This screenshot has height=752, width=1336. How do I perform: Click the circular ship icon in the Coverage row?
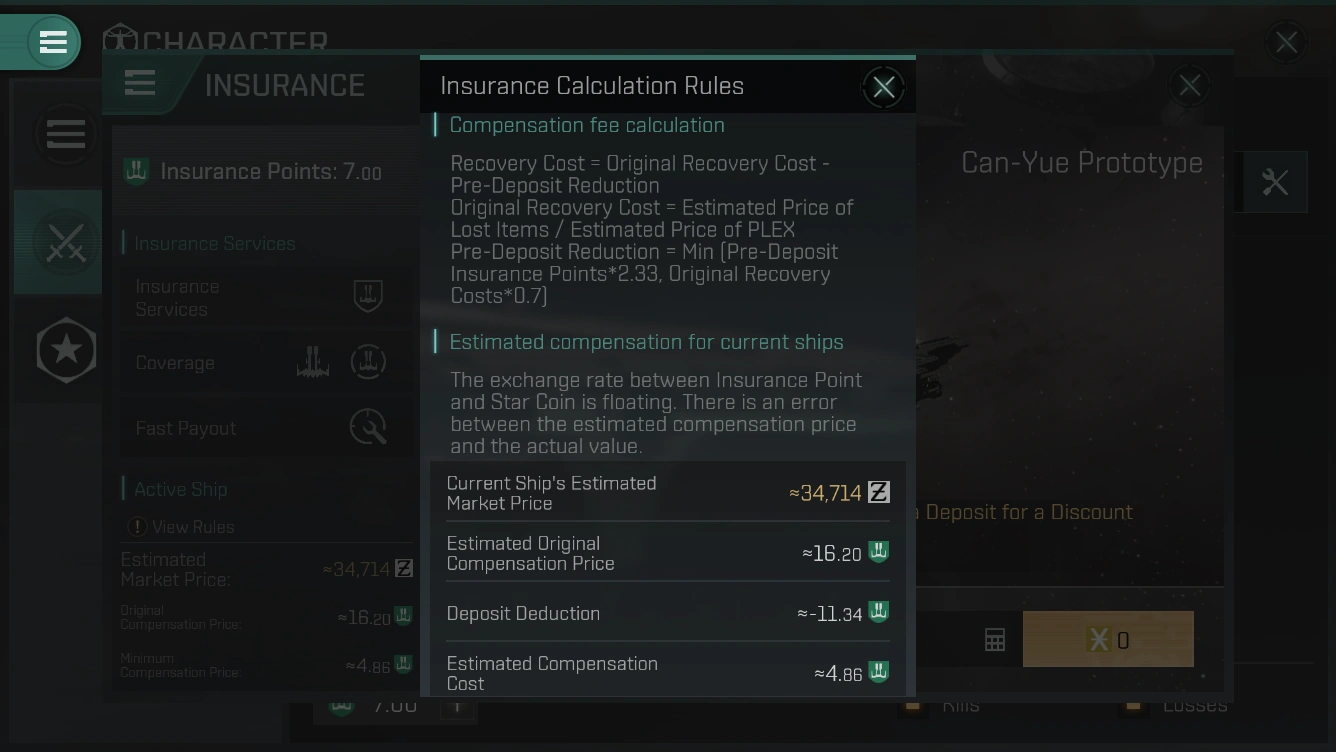368,362
